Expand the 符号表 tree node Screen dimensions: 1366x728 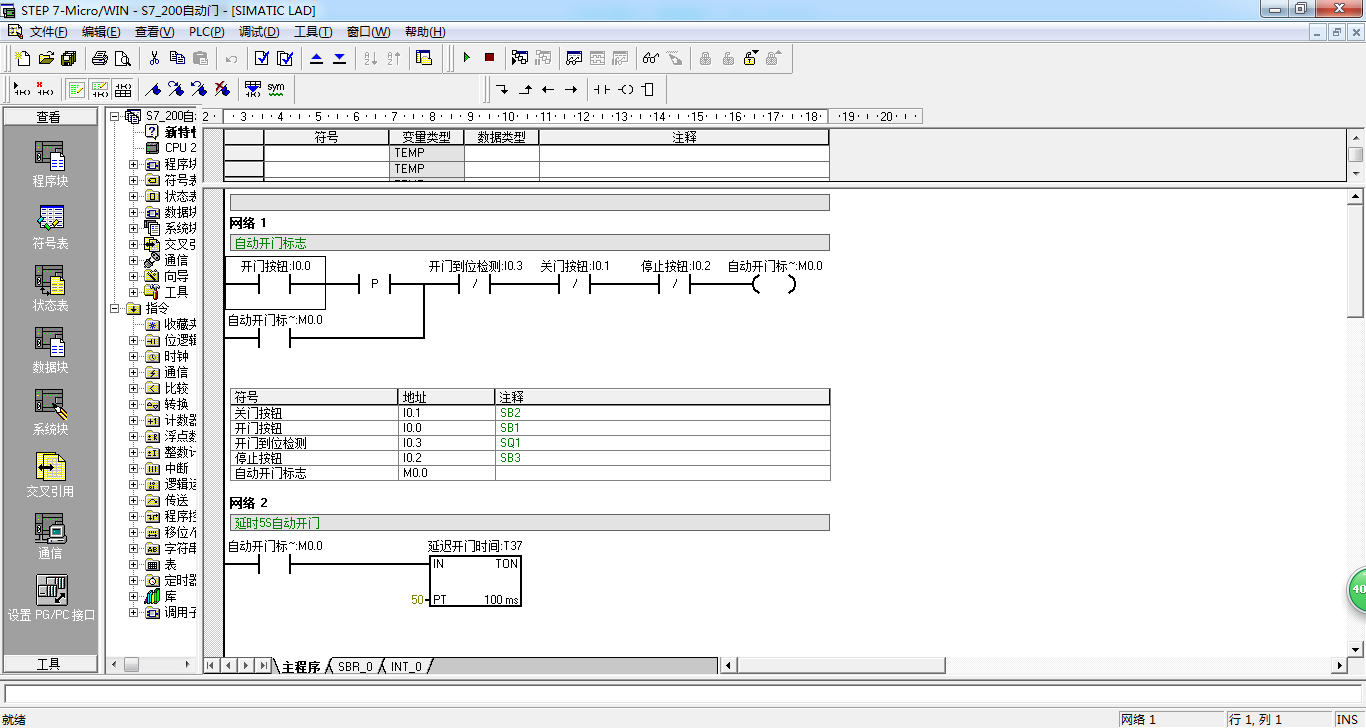coord(134,180)
